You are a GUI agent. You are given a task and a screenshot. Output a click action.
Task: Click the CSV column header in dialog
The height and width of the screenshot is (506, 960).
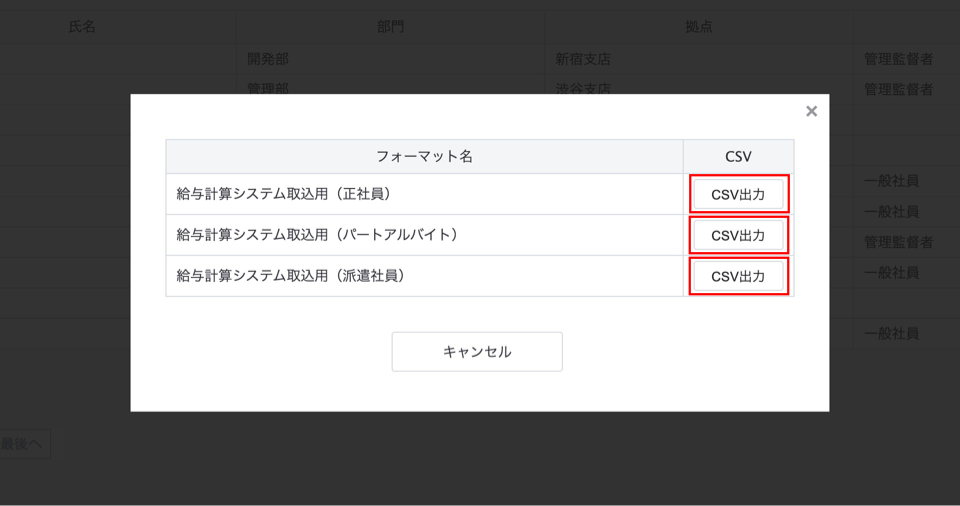click(x=738, y=157)
